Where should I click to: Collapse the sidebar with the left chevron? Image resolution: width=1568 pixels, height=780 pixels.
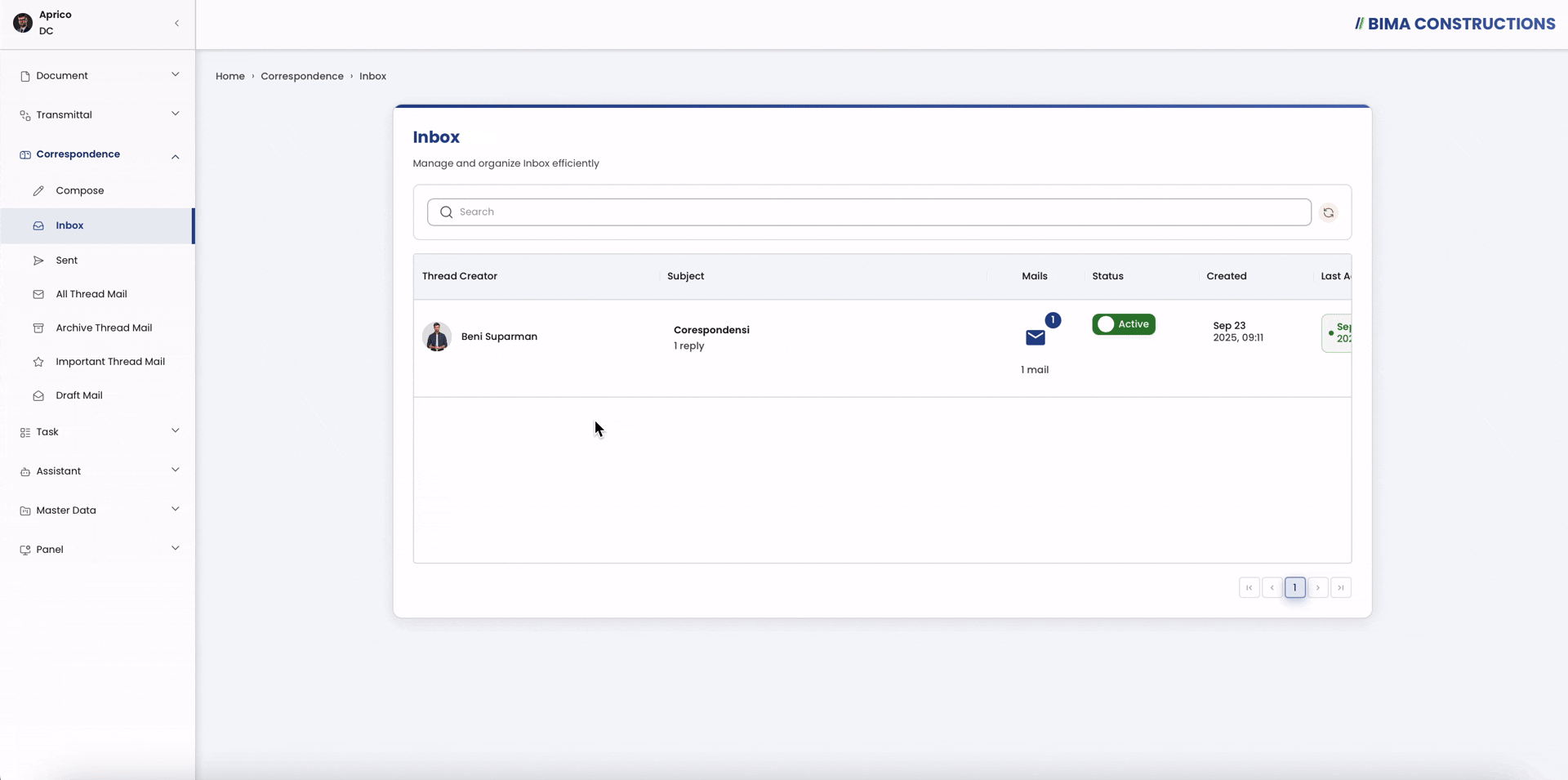[x=176, y=23]
